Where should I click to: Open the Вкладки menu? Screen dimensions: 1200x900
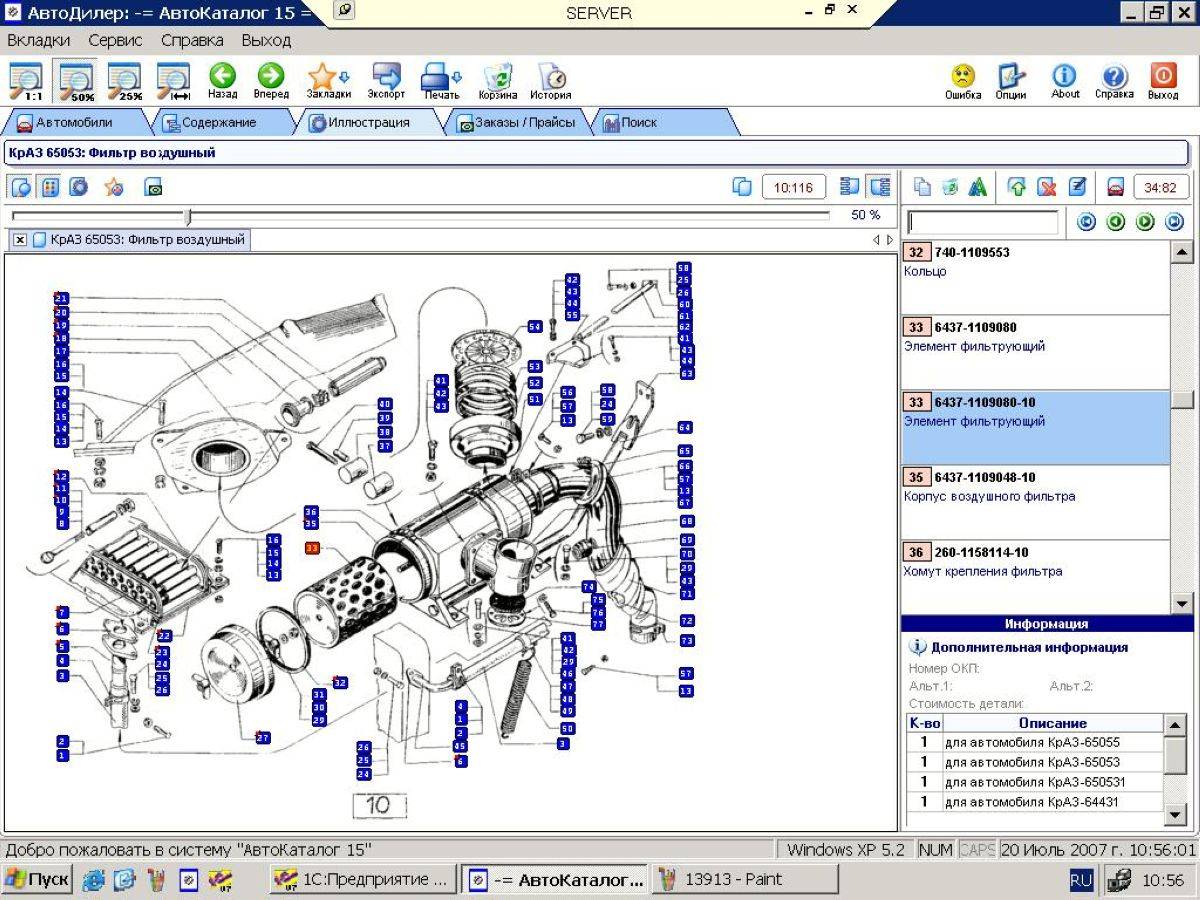pyautogui.click(x=38, y=41)
